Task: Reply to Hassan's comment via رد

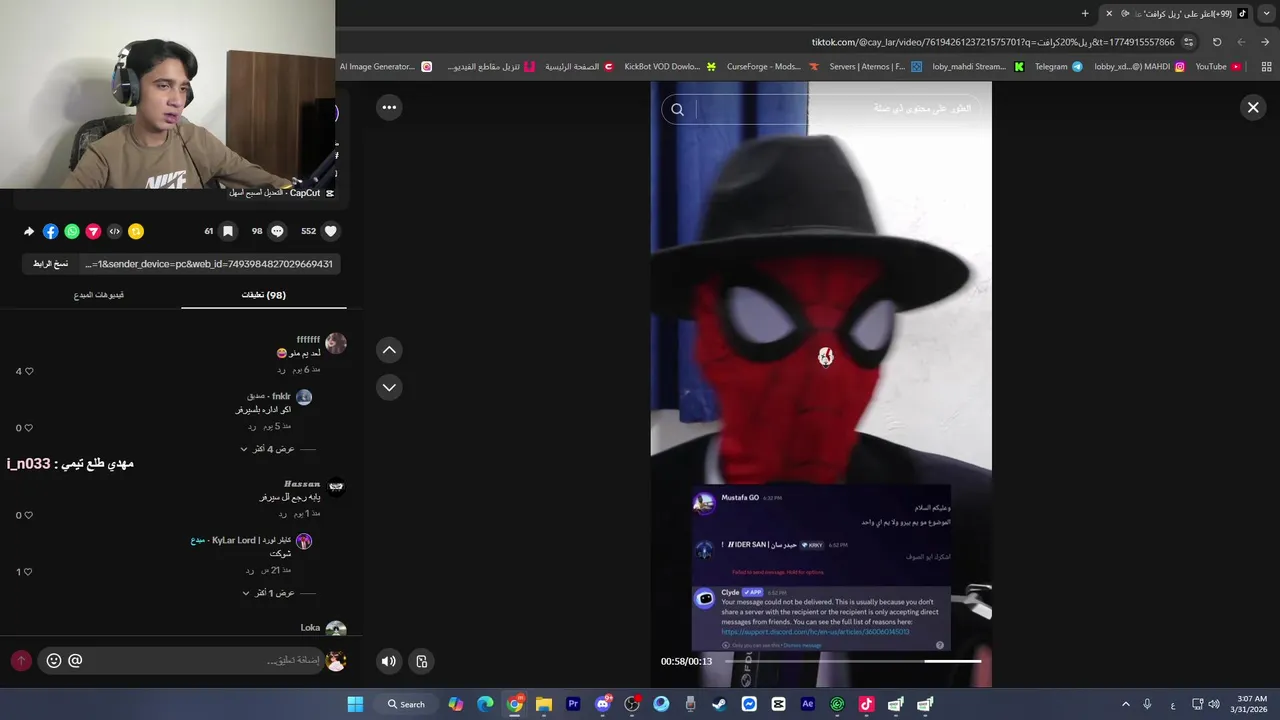Action: pyautogui.click(x=283, y=513)
